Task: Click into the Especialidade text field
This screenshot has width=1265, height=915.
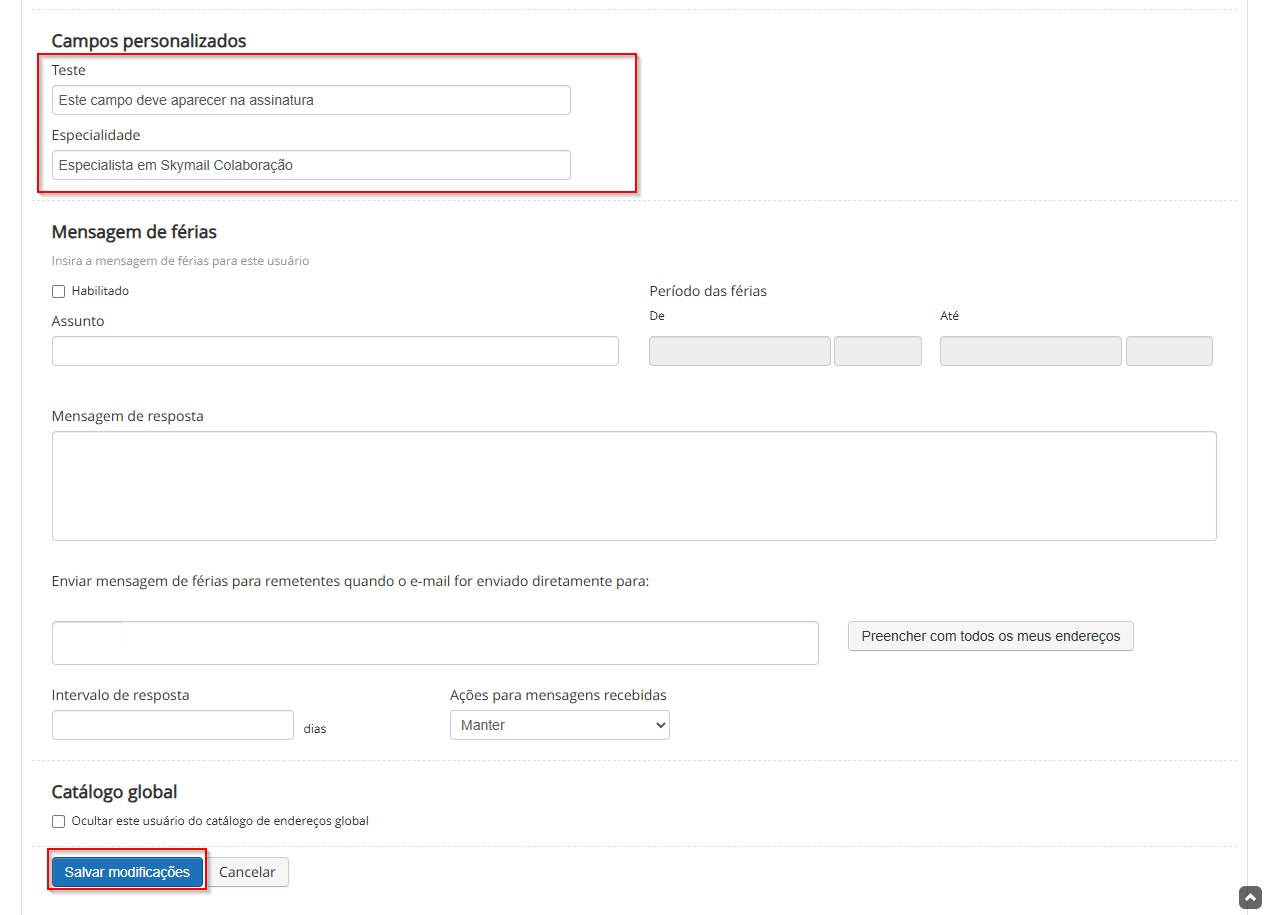Action: [311, 165]
